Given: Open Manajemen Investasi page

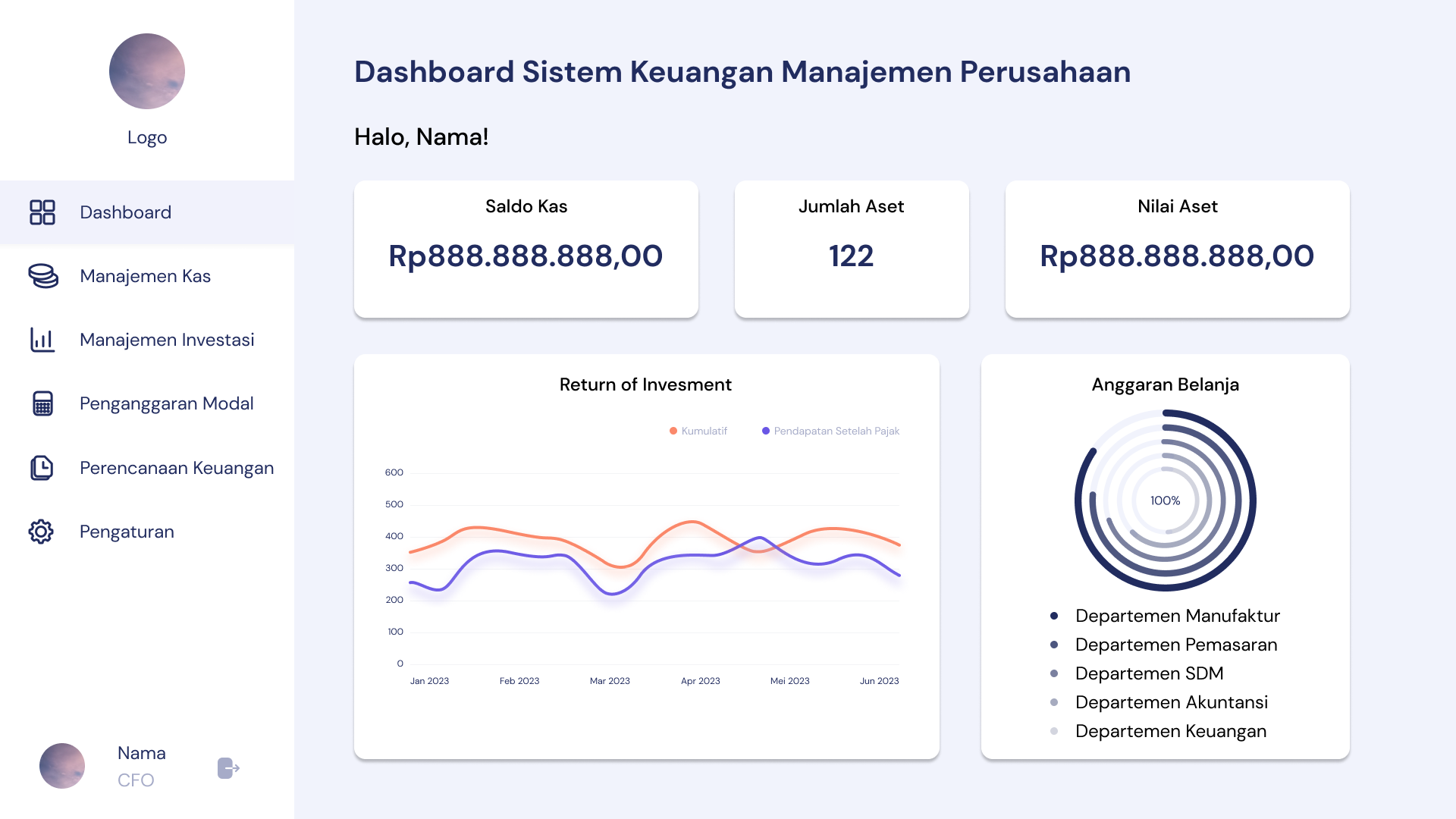Looking at the screenshot, I should pos(167,340).
